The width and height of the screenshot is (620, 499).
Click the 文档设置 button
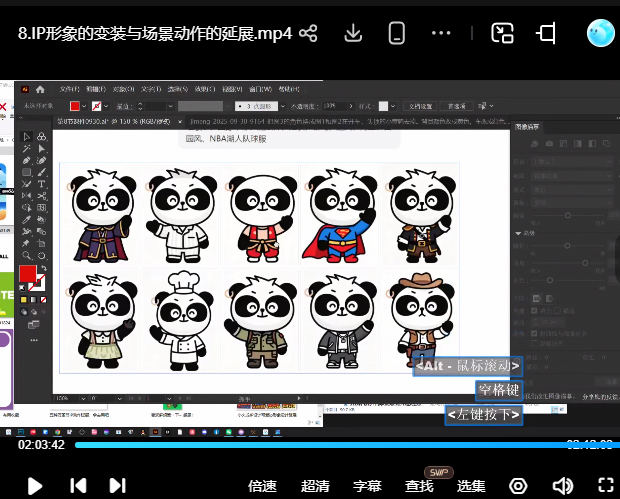[420, 106]
